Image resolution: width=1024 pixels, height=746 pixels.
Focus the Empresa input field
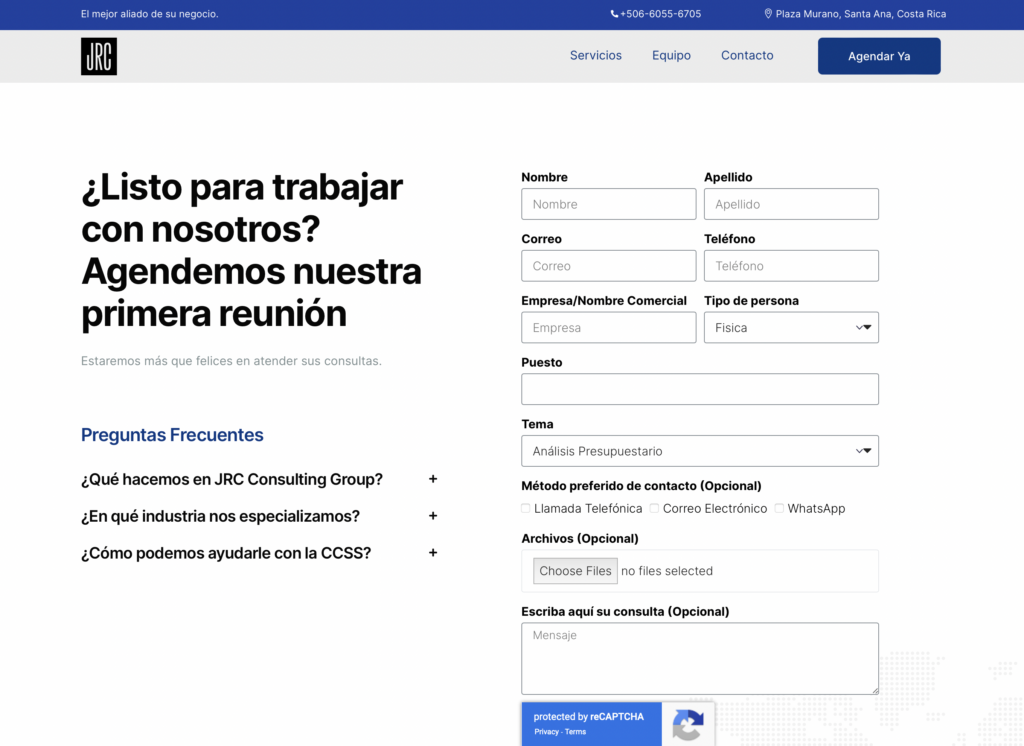609,327
